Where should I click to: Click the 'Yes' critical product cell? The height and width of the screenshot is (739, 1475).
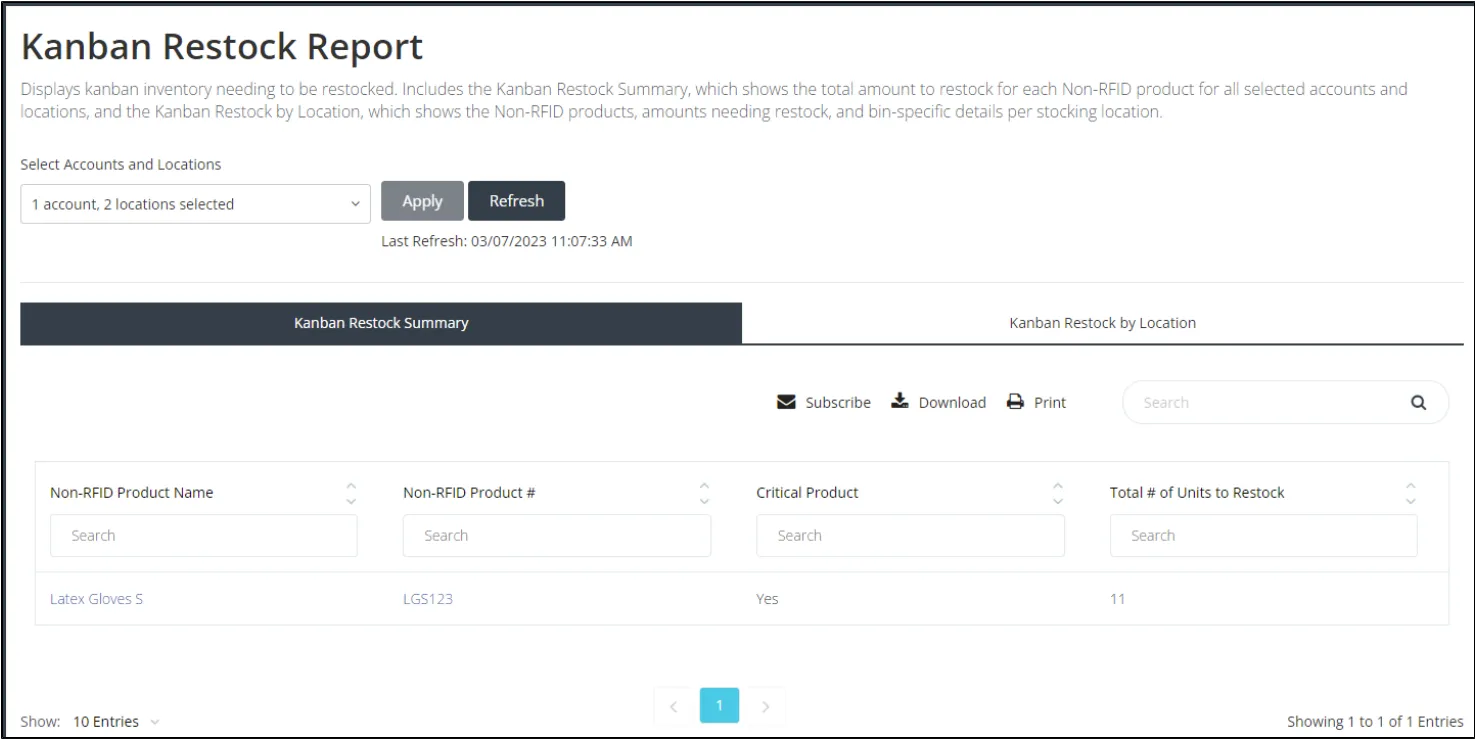click(x=767, y=599)
